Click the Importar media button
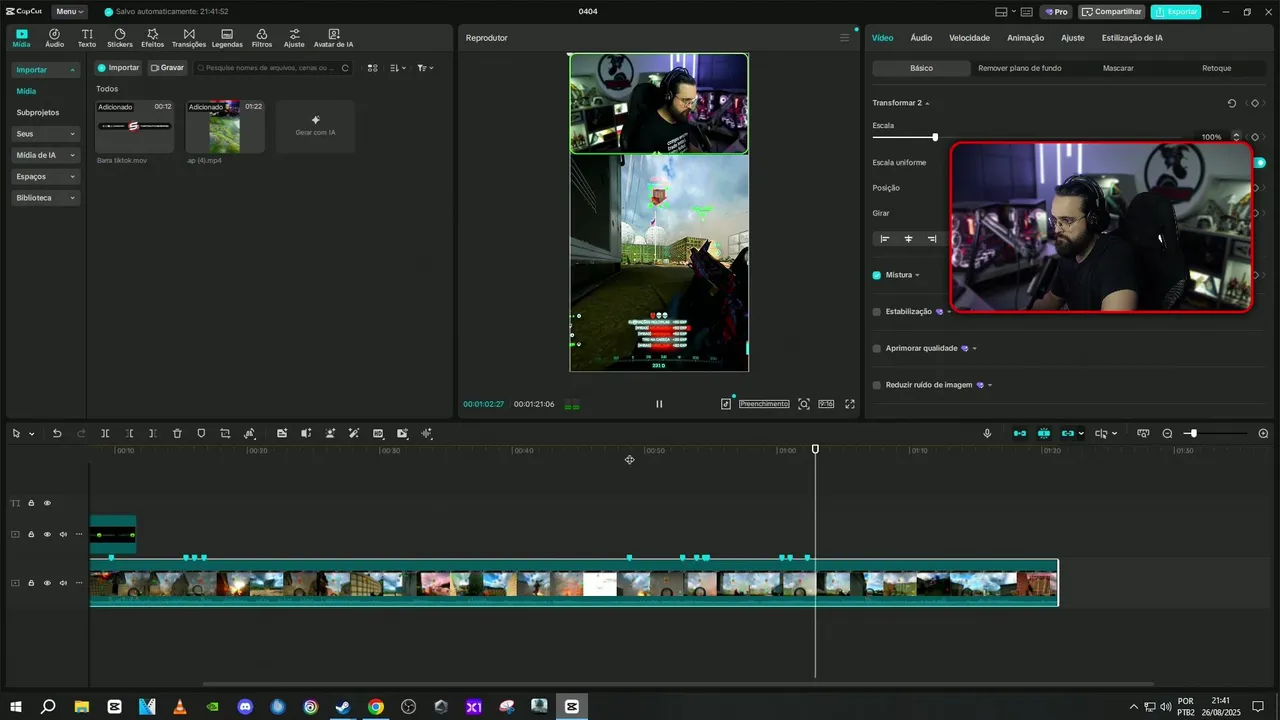 [118, 68]
